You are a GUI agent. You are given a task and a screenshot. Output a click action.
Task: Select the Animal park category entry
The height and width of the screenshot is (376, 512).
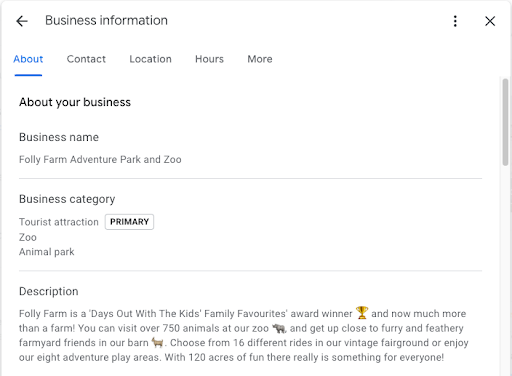tap(47, 252)
